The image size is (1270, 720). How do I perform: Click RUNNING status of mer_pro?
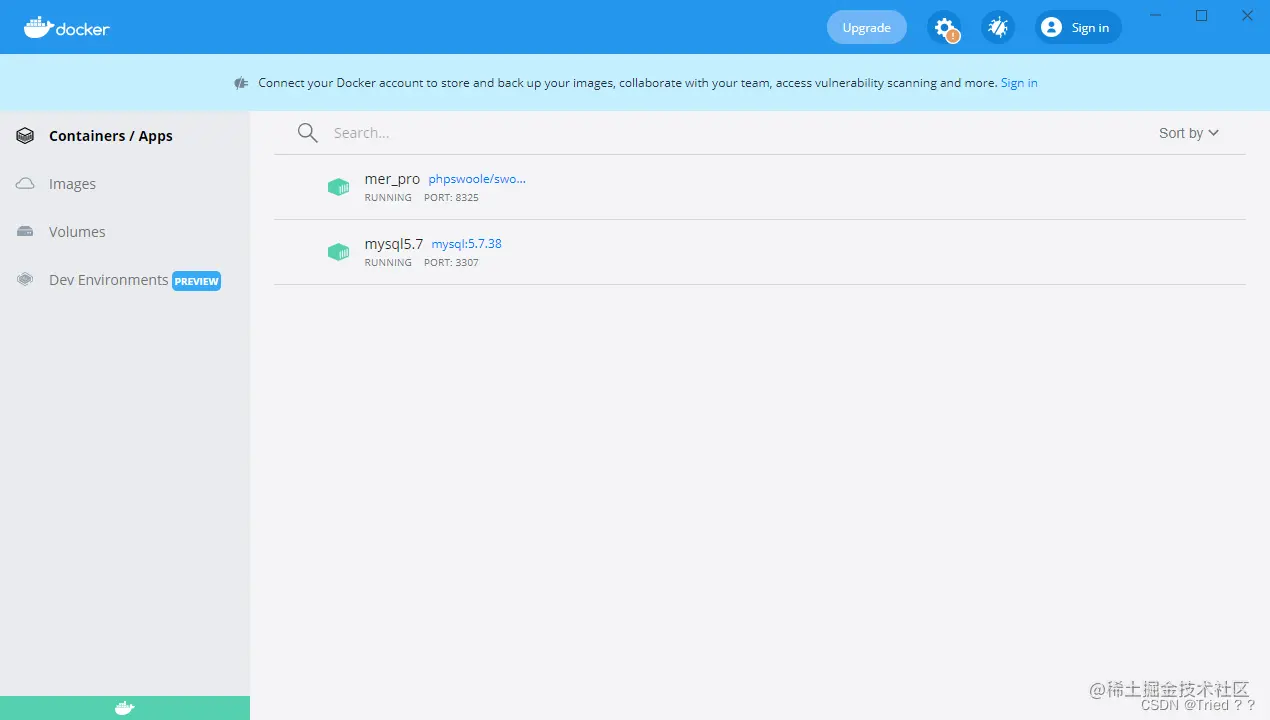388,198
